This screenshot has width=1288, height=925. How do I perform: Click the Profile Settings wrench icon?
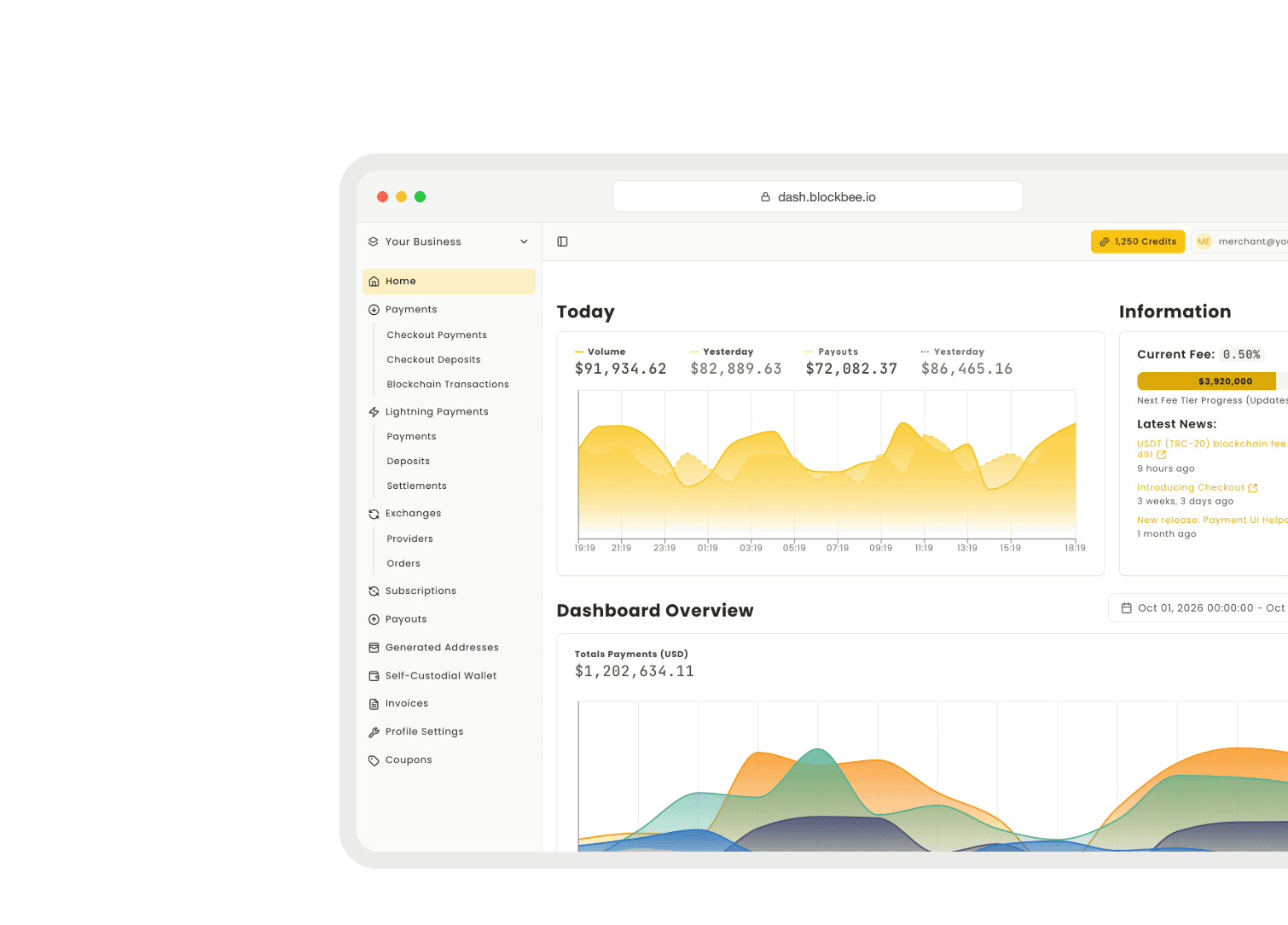[x=374, y=732]
